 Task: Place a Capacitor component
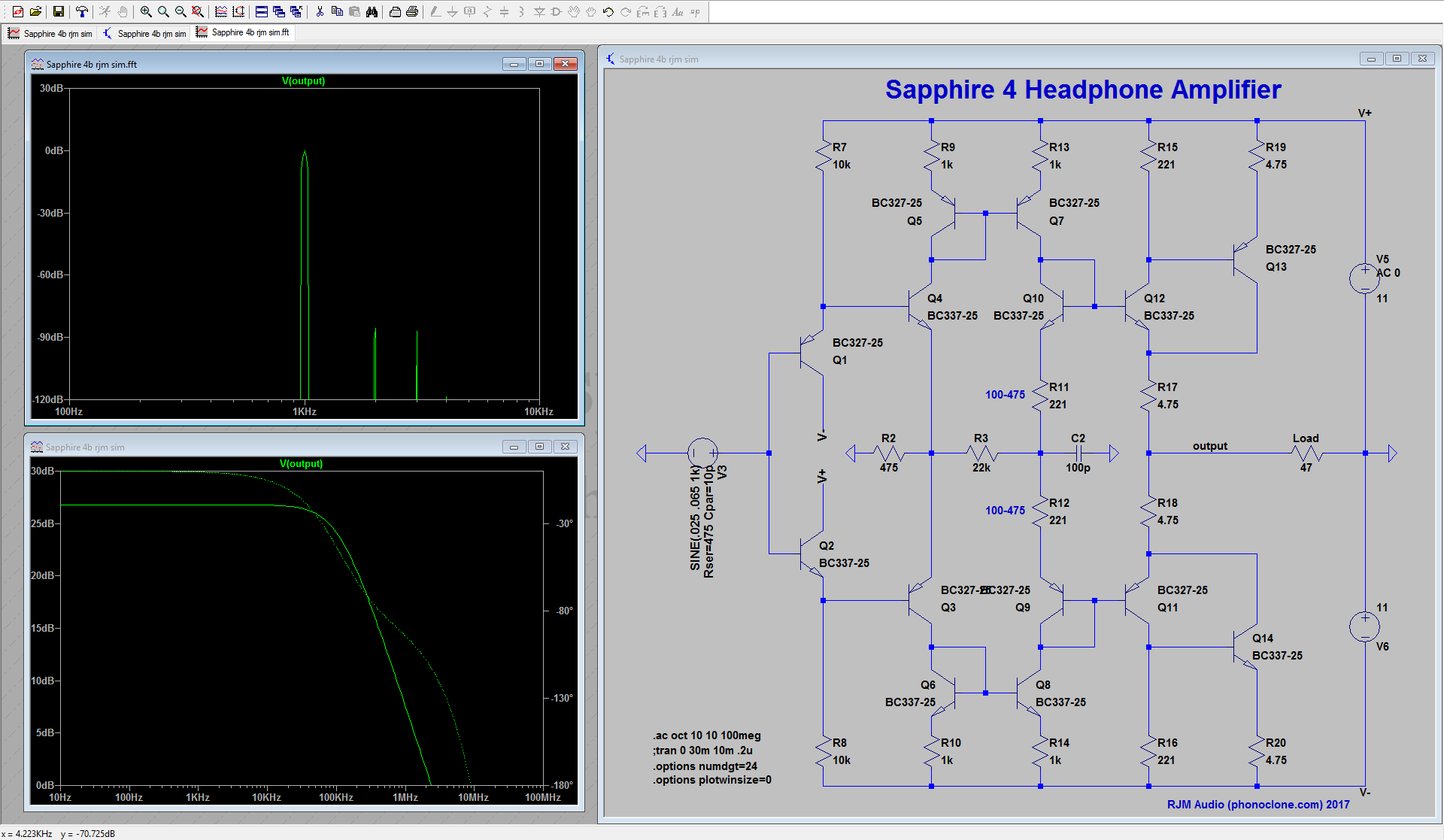[505, 11]
